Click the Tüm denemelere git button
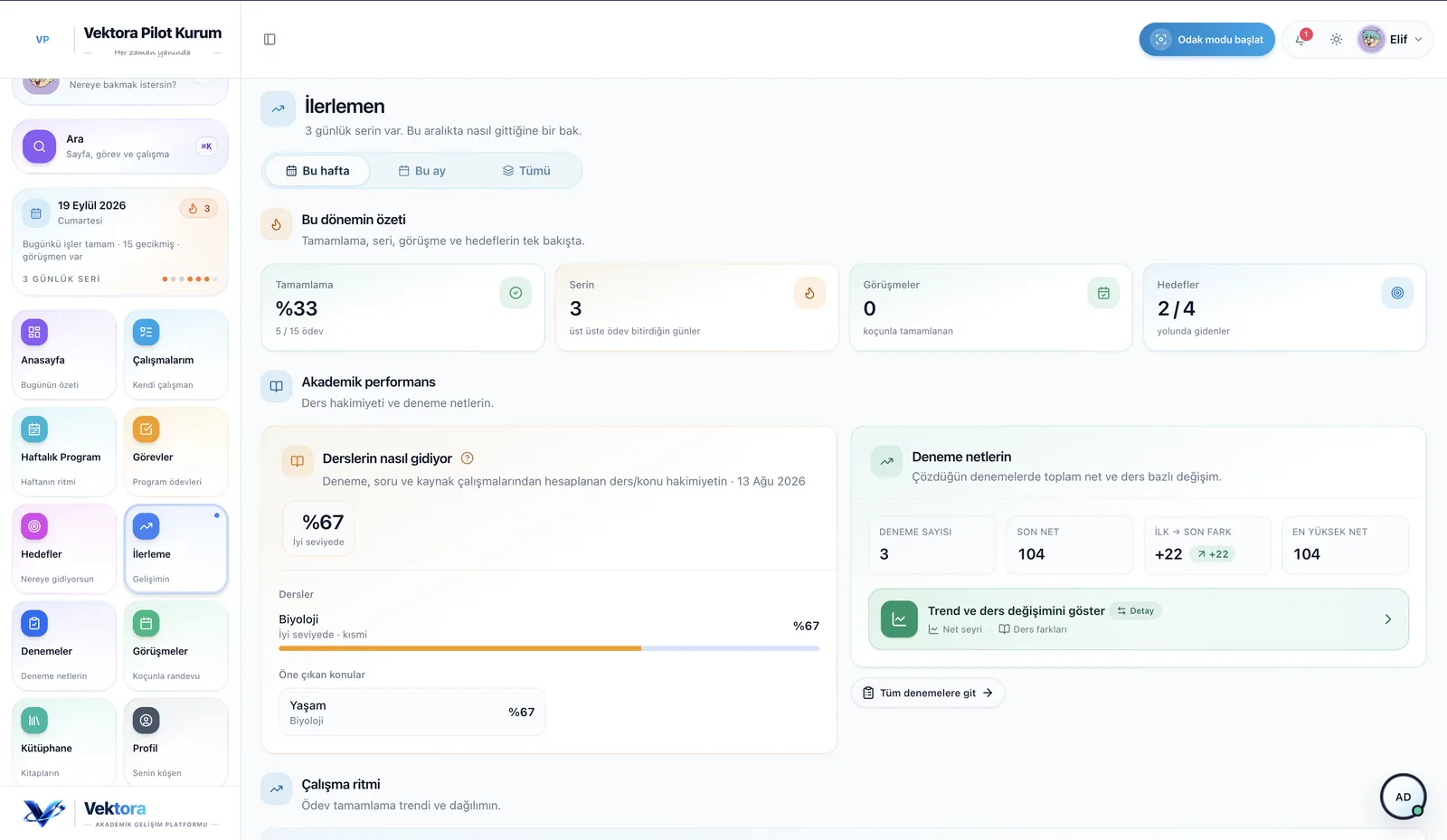Screen dimensions: 1447x840 point(928,694)
